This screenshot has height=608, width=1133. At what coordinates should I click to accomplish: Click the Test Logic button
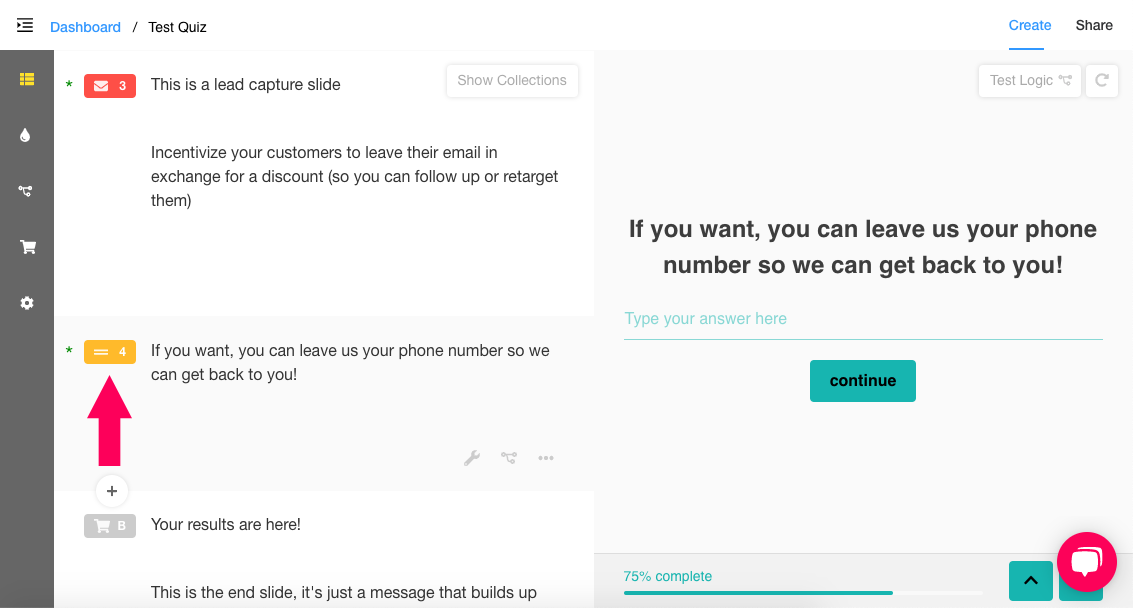pyautogui.click(x=1030, y=80)
